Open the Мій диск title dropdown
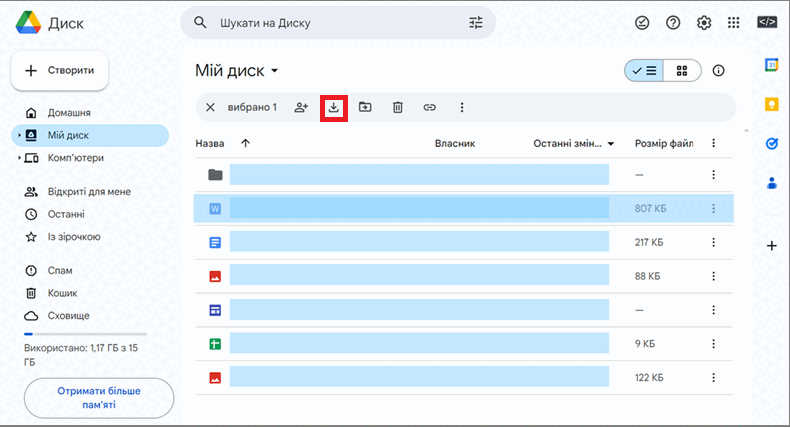790x428 pixels. (x=275, y=71)
